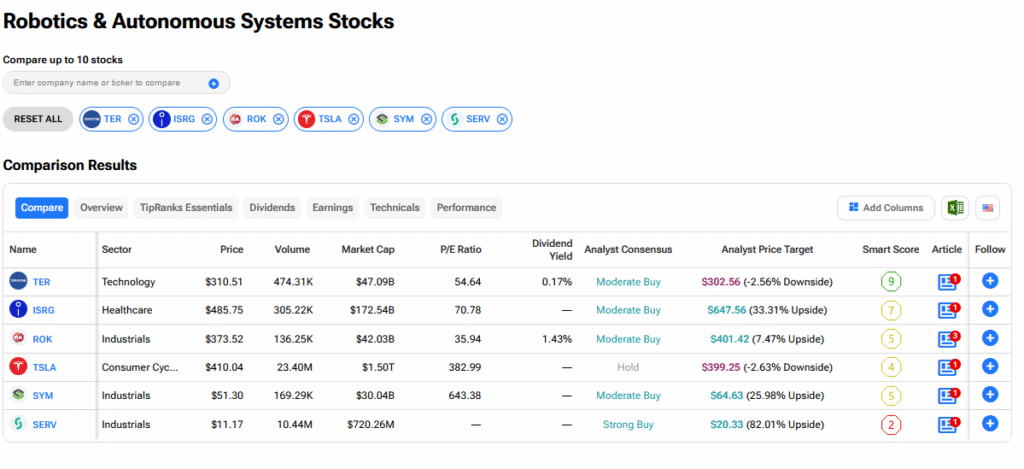
Task: Open the article icon for ROK
Action: point(947,339)
